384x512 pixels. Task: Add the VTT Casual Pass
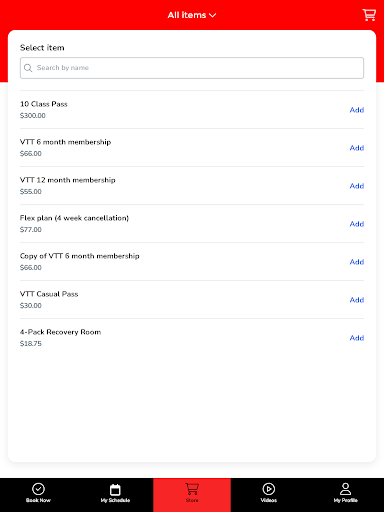357,300
